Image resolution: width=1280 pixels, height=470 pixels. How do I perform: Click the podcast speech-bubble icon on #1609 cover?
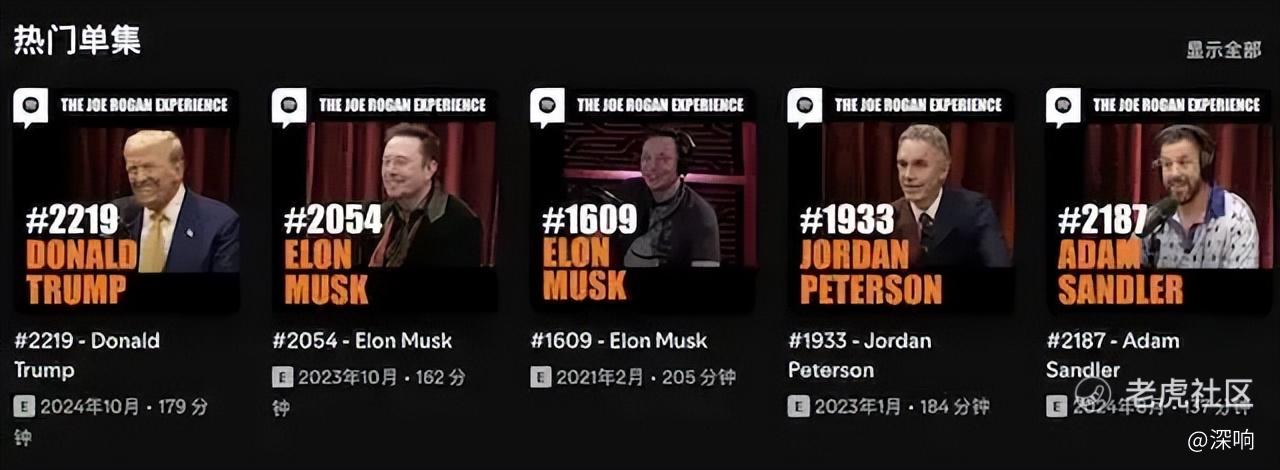coord(547,107)
